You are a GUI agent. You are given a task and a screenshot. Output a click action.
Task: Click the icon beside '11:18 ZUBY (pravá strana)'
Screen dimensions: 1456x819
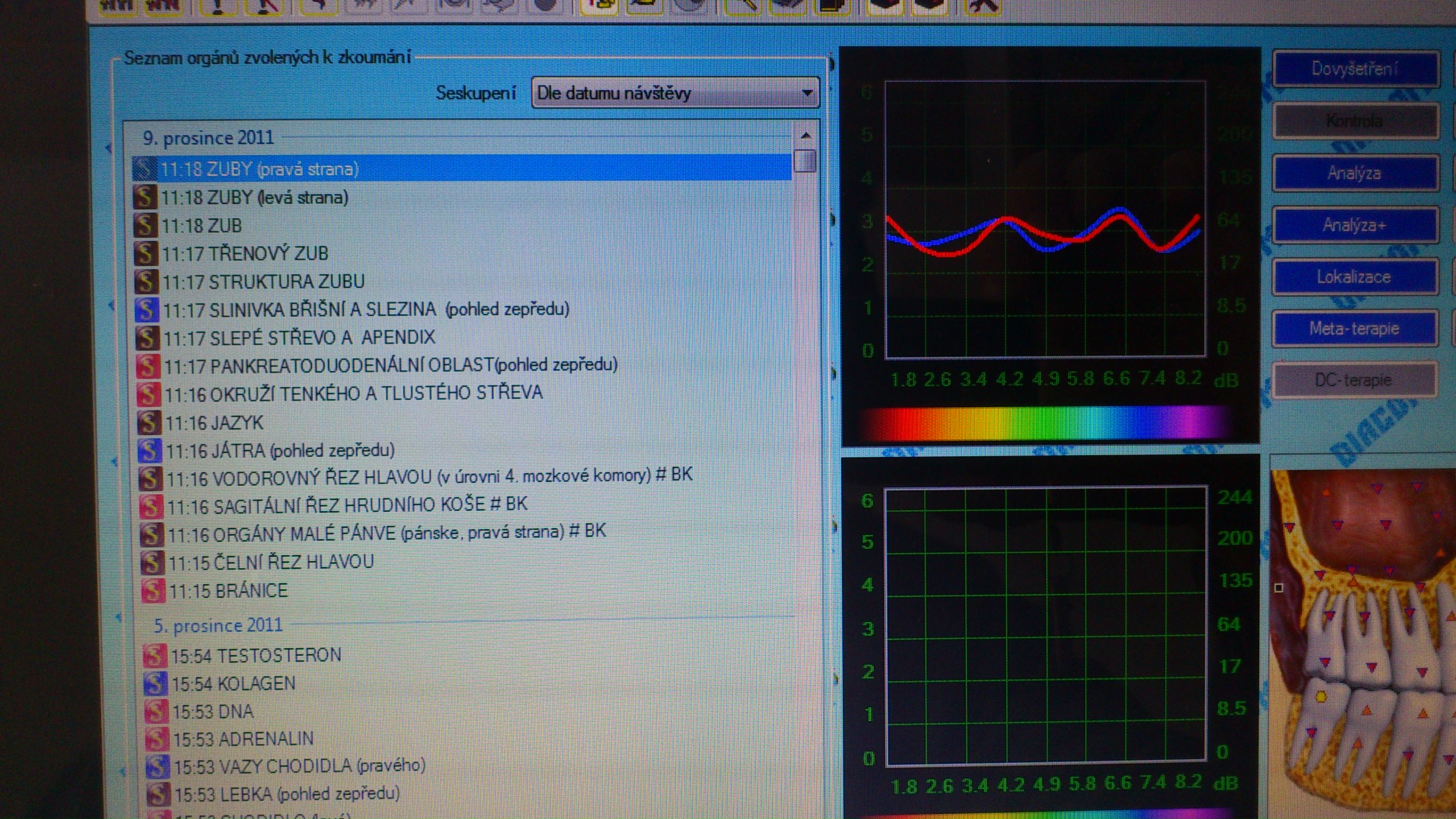pos(145,169)
